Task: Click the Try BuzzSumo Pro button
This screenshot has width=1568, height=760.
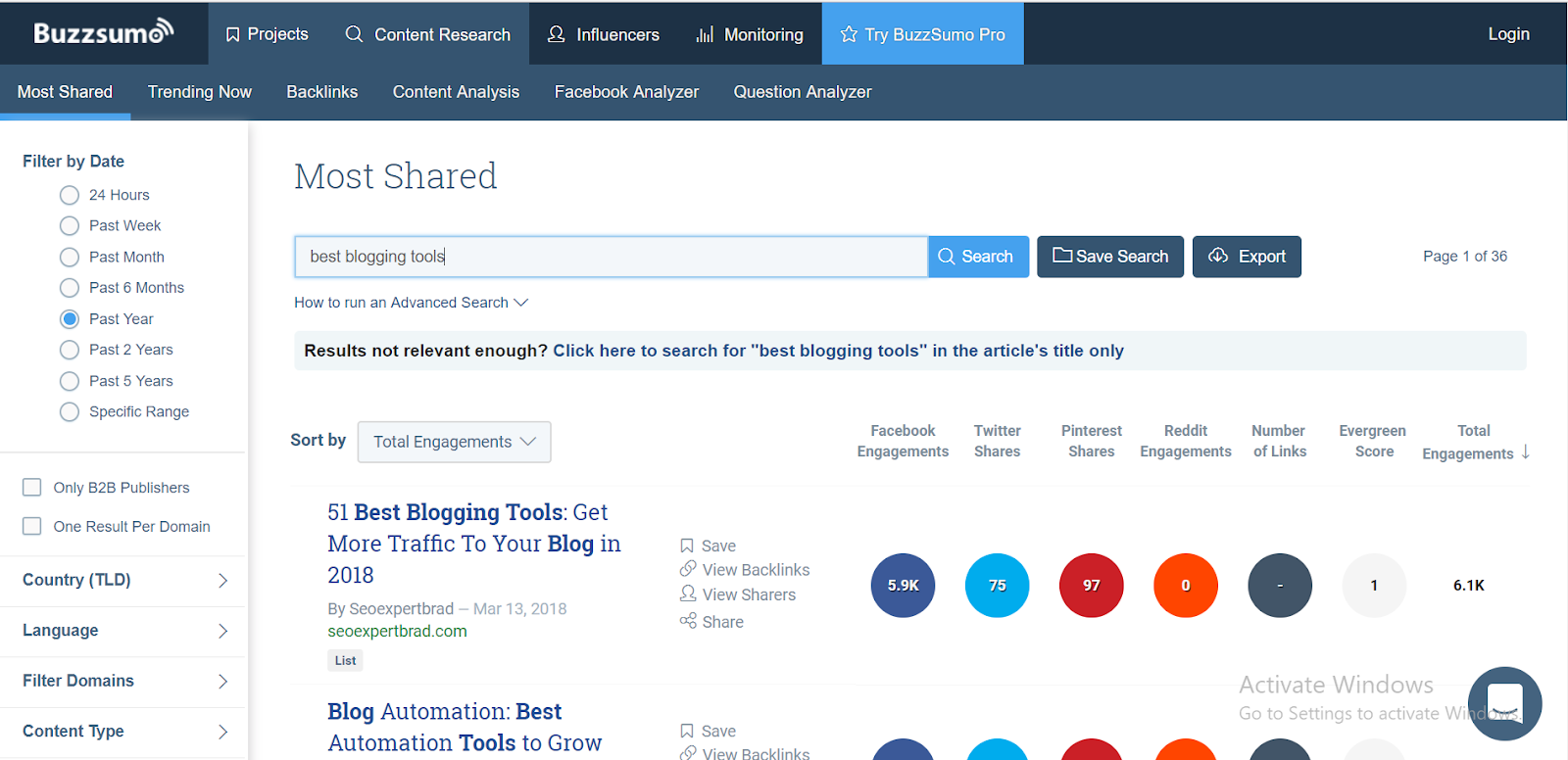Action: click(923, 34)
